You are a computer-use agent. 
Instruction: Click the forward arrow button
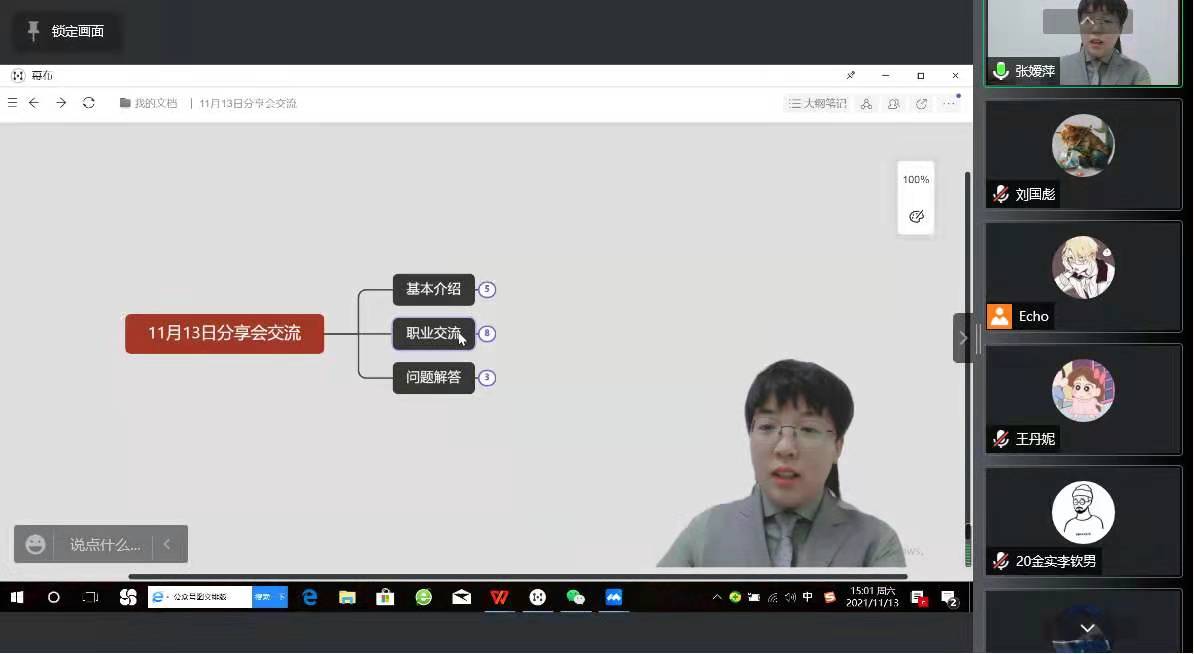click(x=61, y=103)
